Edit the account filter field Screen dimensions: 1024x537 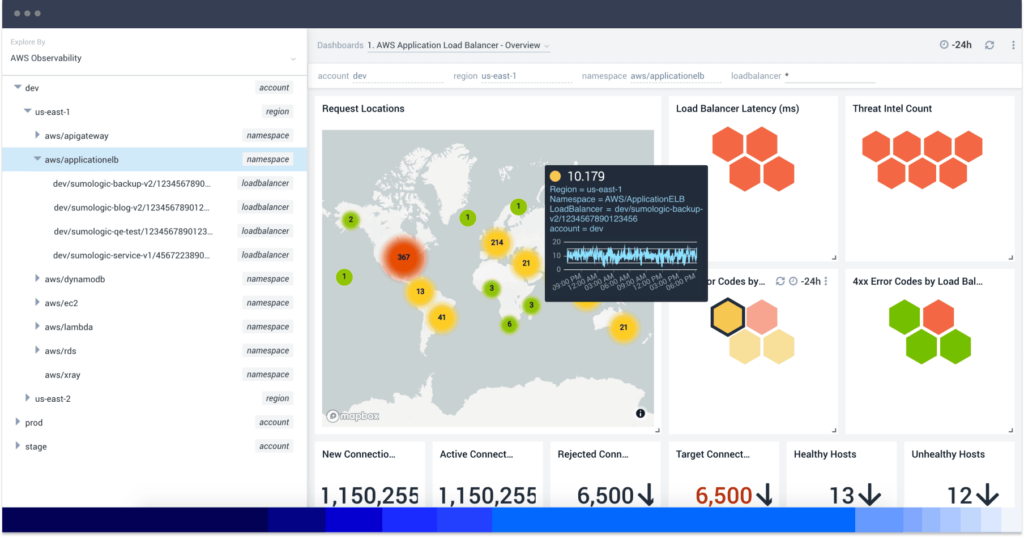tap(398, 76)
